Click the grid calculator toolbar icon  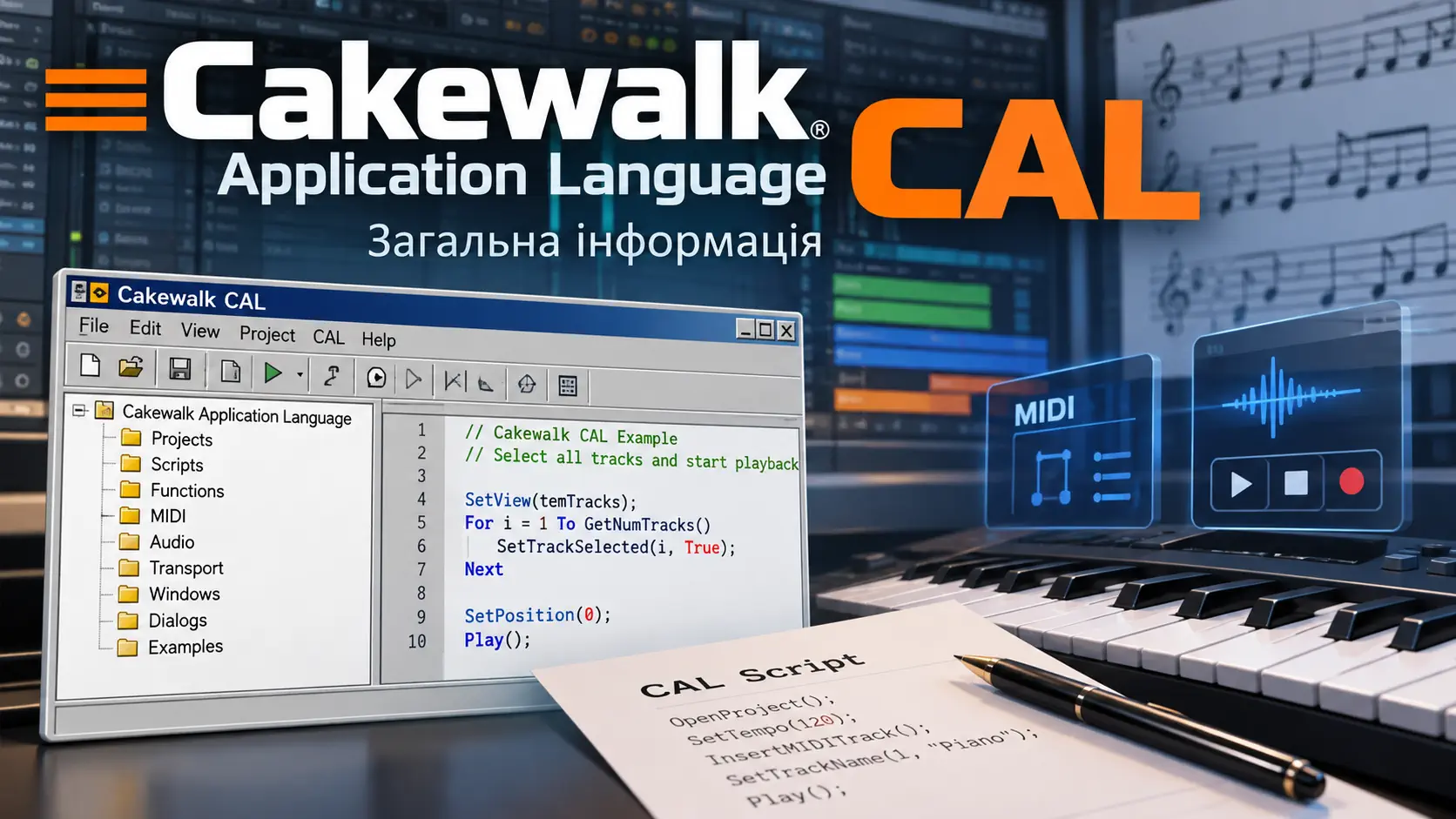[x=568, y=386]
